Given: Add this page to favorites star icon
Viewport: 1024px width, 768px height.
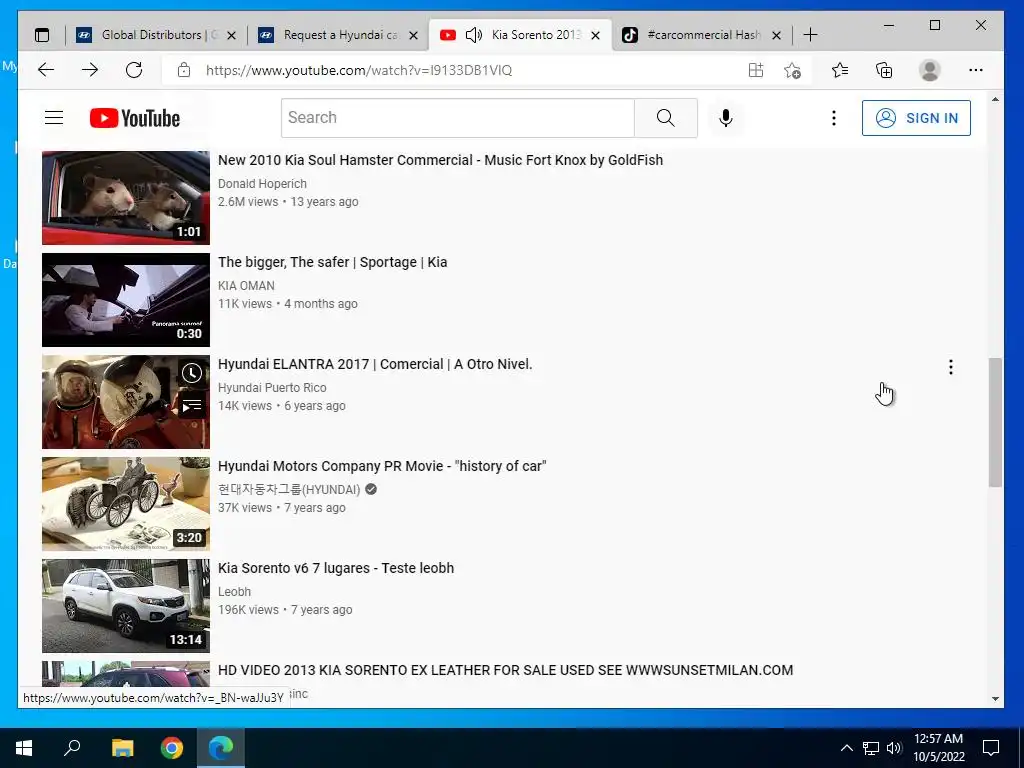Looking at the screenshot, I should (792, 70).
